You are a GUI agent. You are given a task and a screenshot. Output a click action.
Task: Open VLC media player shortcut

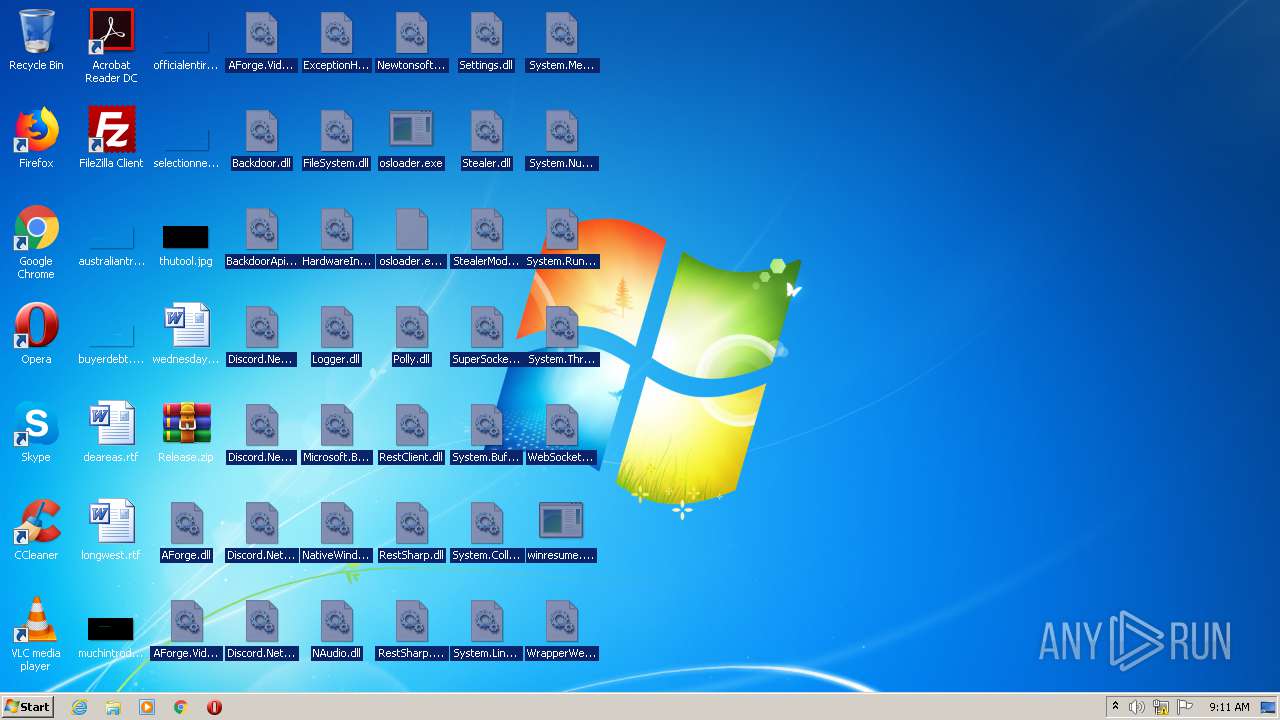pyautogui.click(x=36, y=634)
